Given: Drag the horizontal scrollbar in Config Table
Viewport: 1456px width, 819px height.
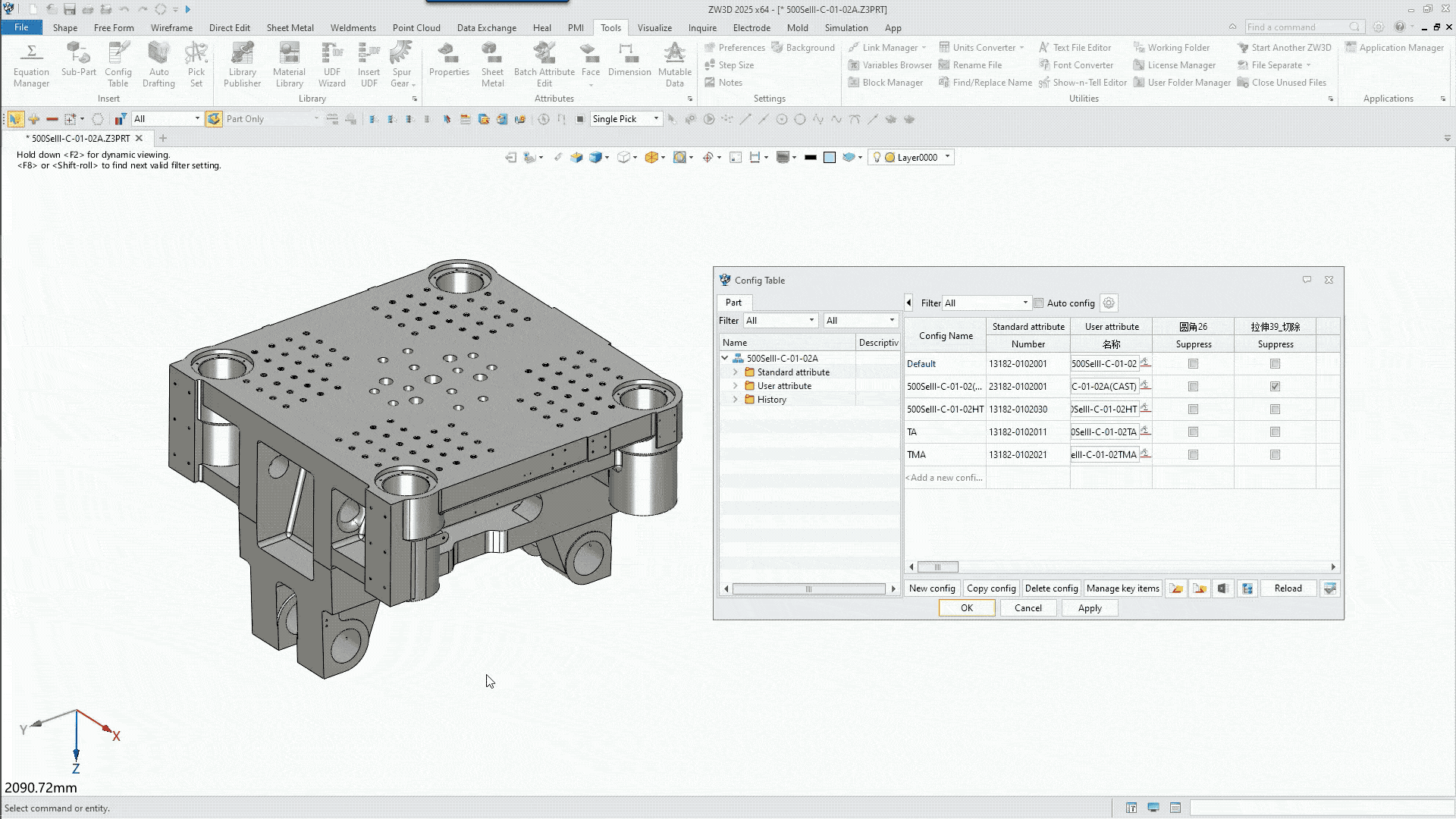Looking at the screenshot, I should (x=937, y=567).
